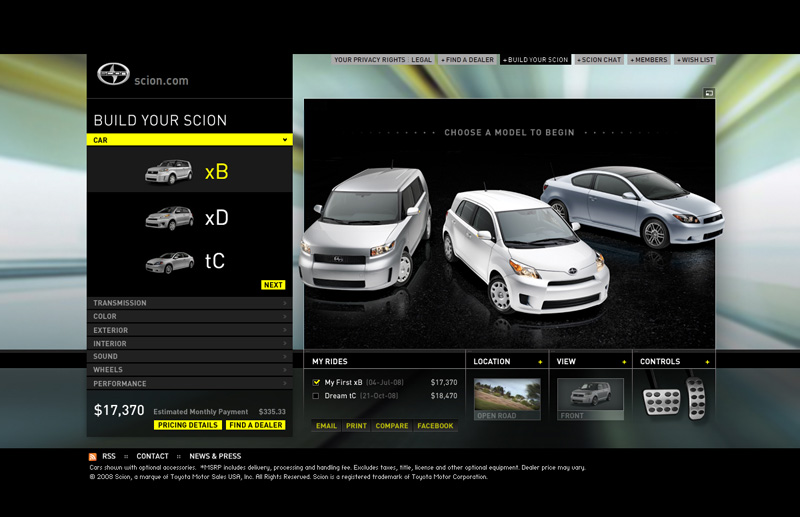Open the WISH LIST tab

(x=695, y=60)
